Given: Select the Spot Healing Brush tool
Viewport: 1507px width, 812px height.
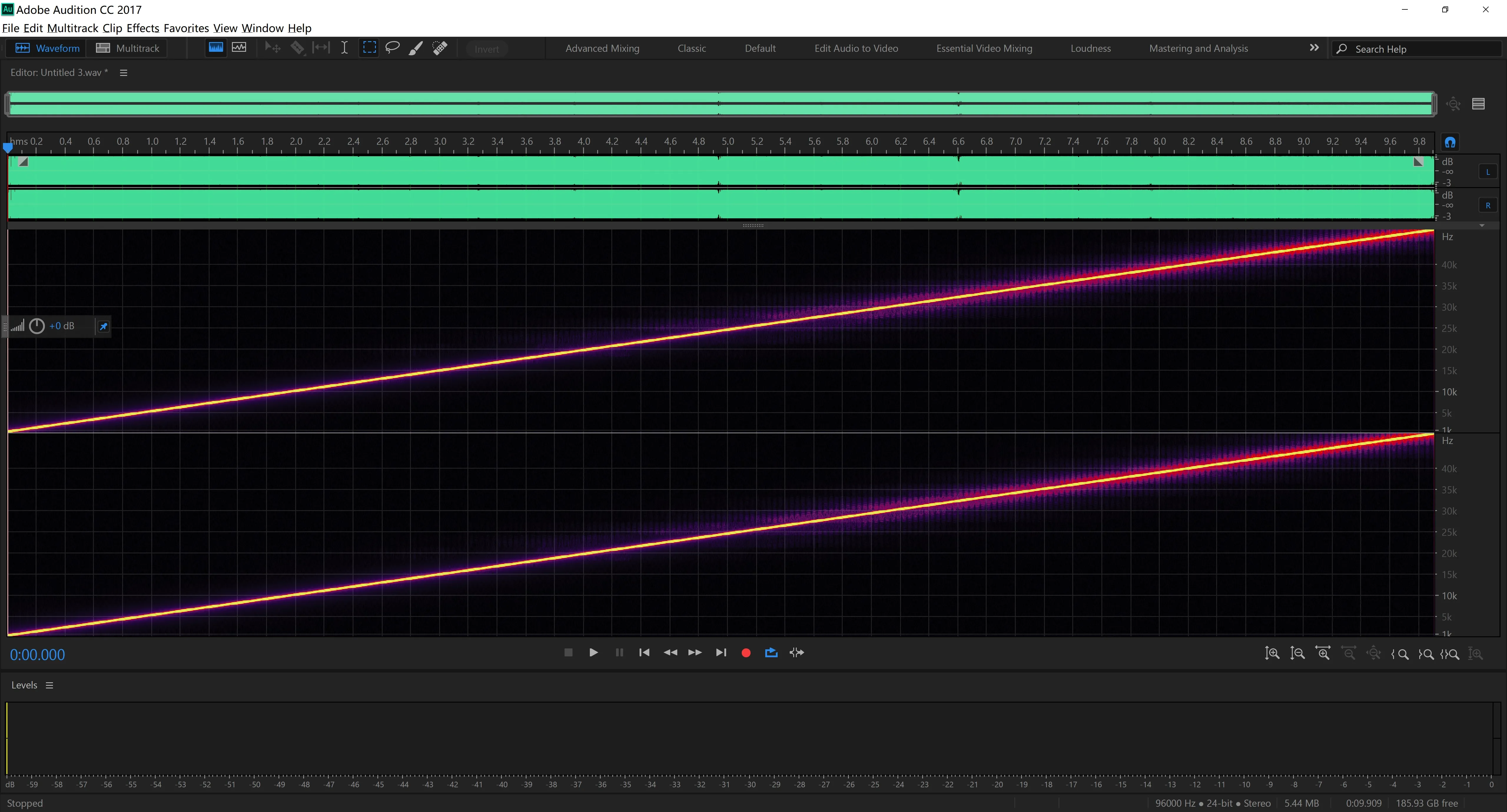Looking at the screenshot, I should point(440,48).
